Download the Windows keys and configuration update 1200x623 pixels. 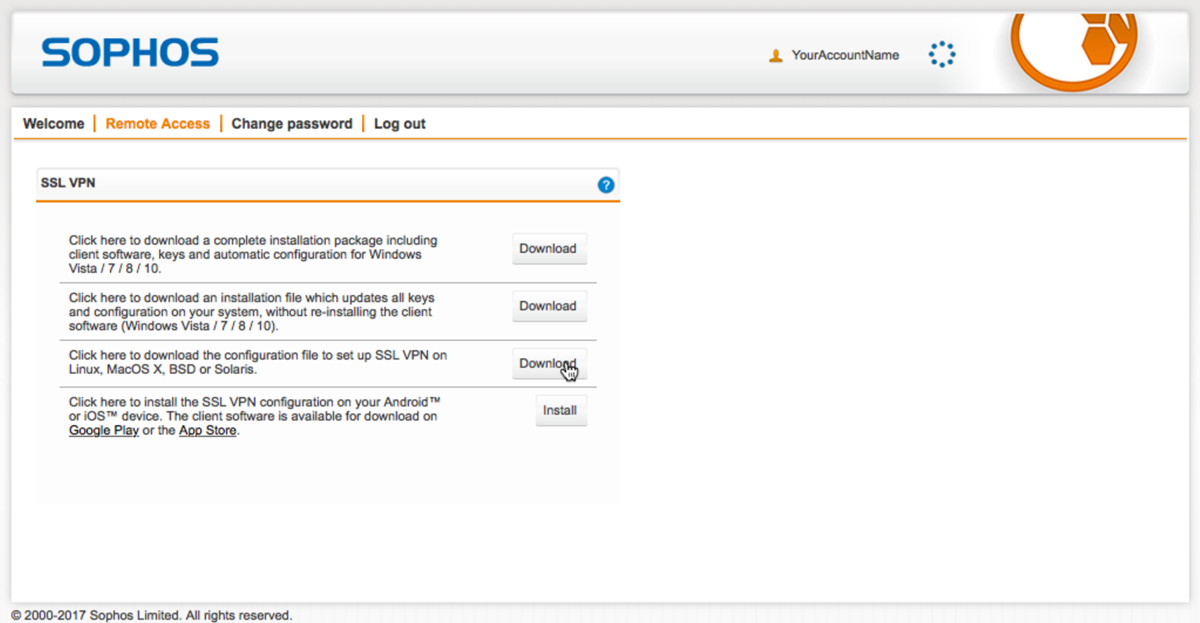coord(549,306)
